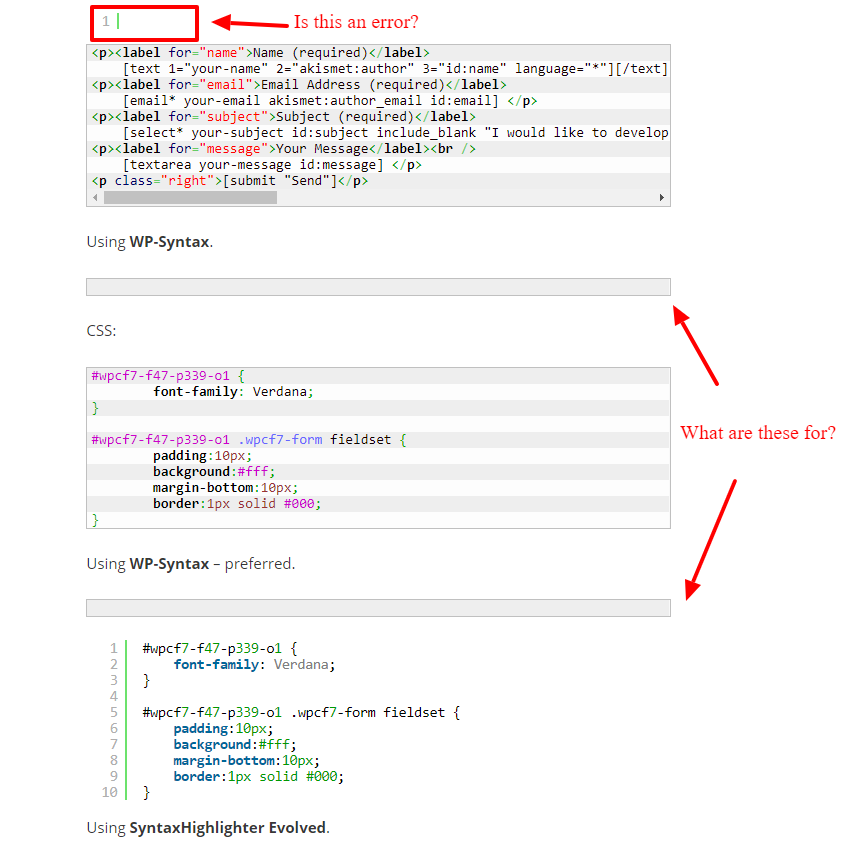Click the upward red arrow near the first gray bar
The image size is (857, 849).
[695, 345]
